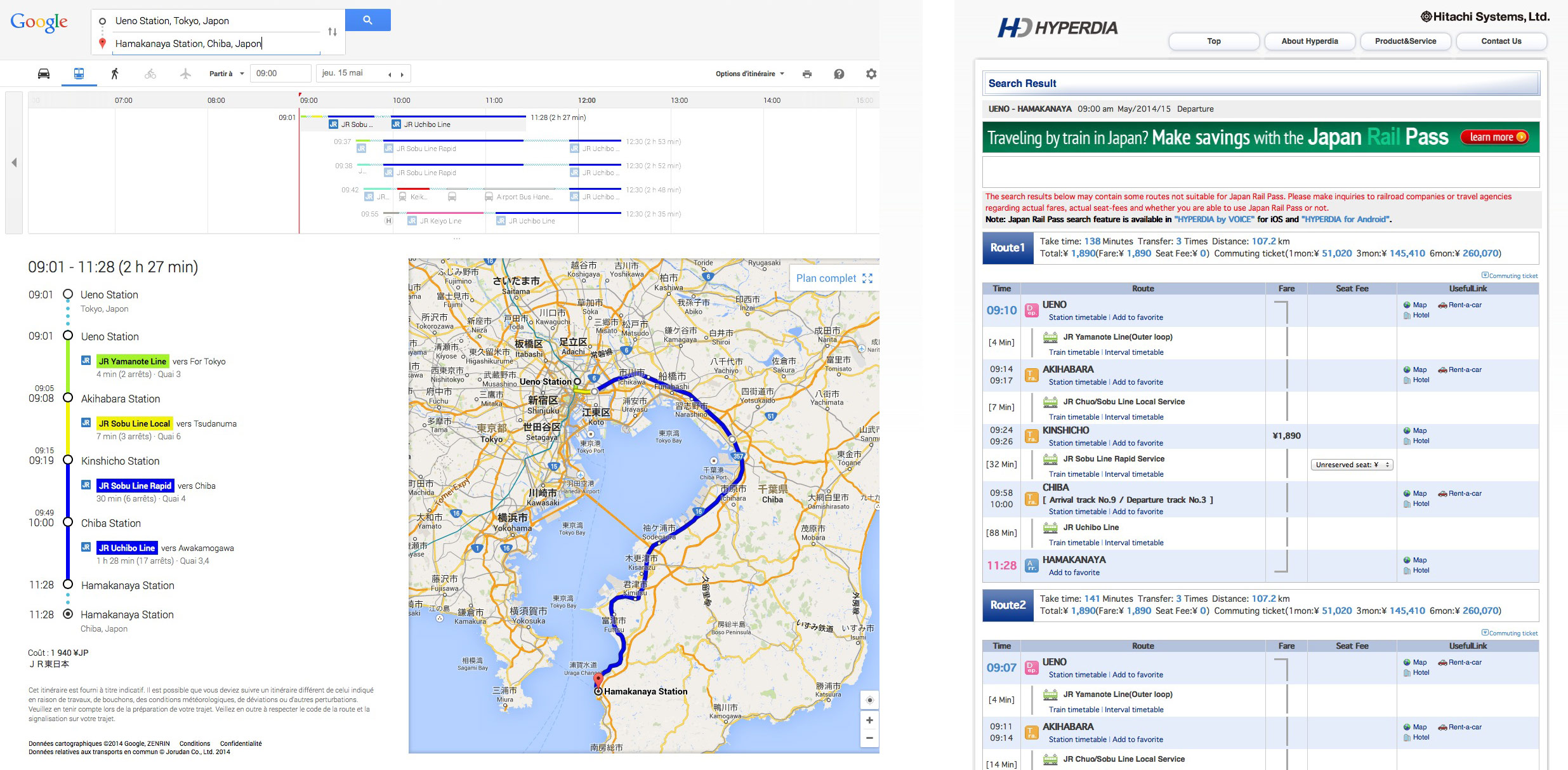This screenshot has height=770, width=1568.
Task: Open the Unreserved seat dropdown
Action: tap(1352, 465)
